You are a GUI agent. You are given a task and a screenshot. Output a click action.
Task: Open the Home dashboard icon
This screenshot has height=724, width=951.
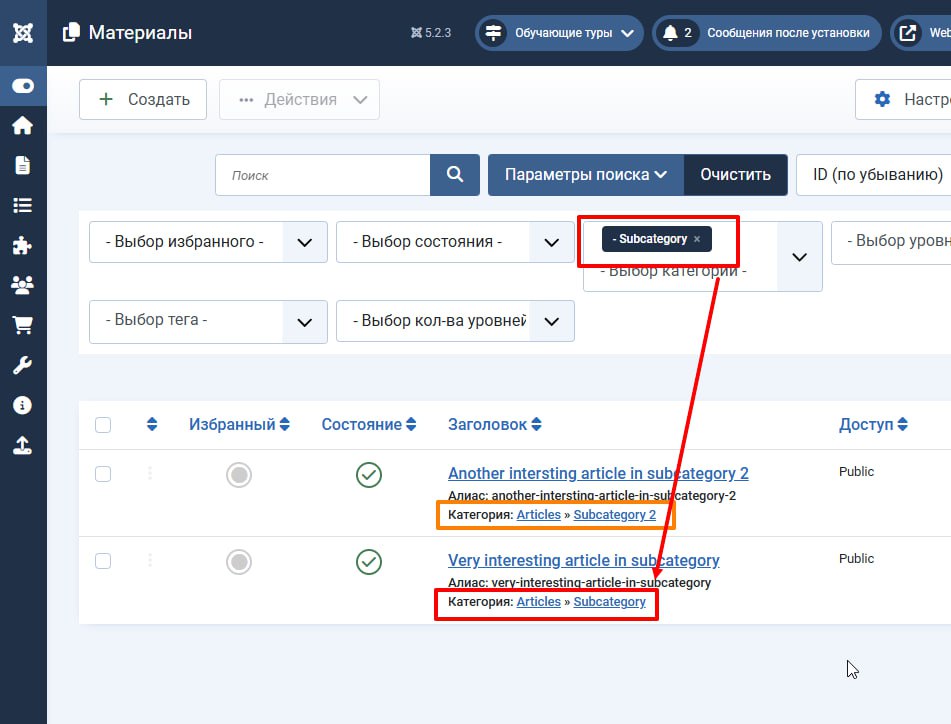tap(22, 126)
